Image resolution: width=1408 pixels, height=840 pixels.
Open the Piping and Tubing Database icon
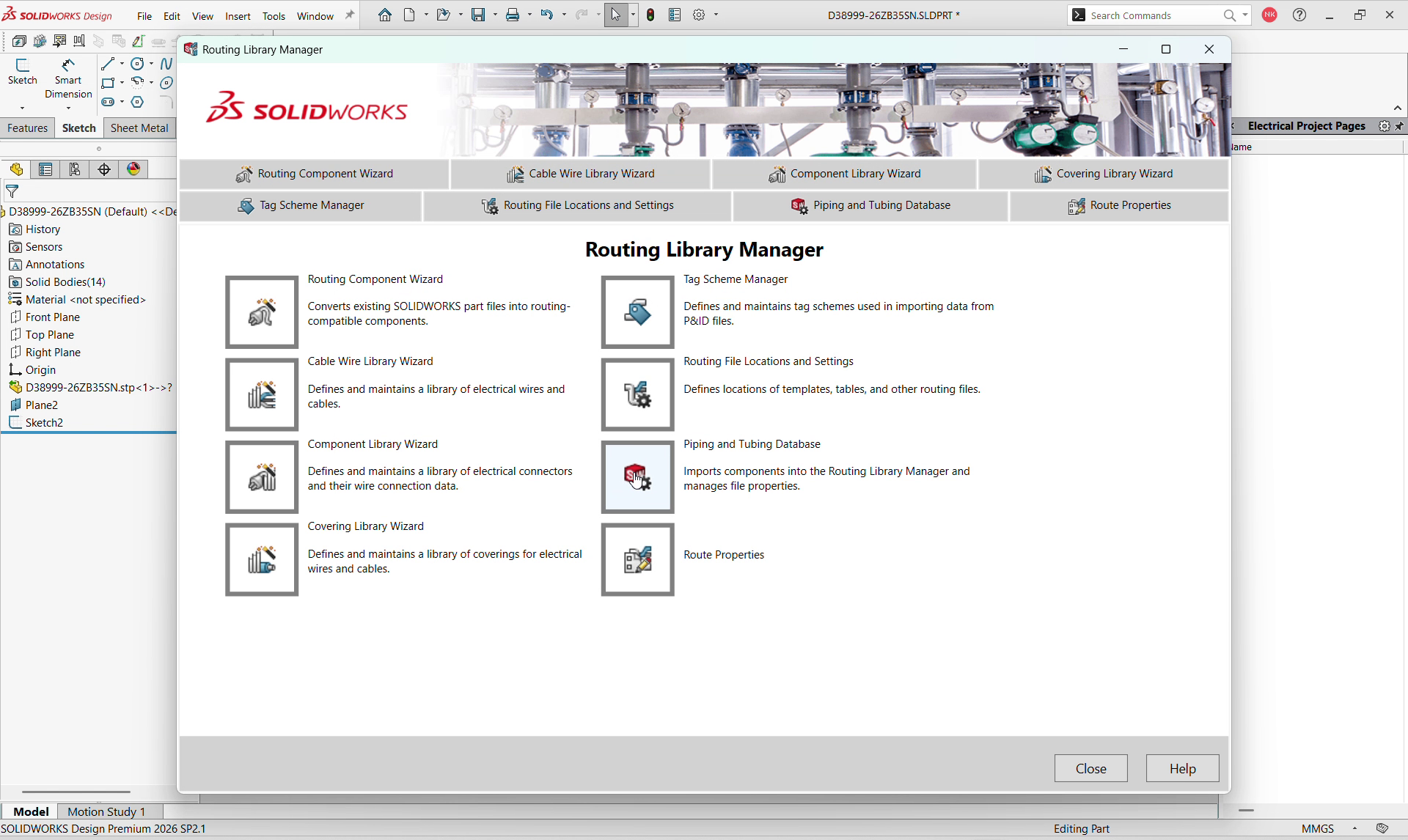[x=638, y=477]
